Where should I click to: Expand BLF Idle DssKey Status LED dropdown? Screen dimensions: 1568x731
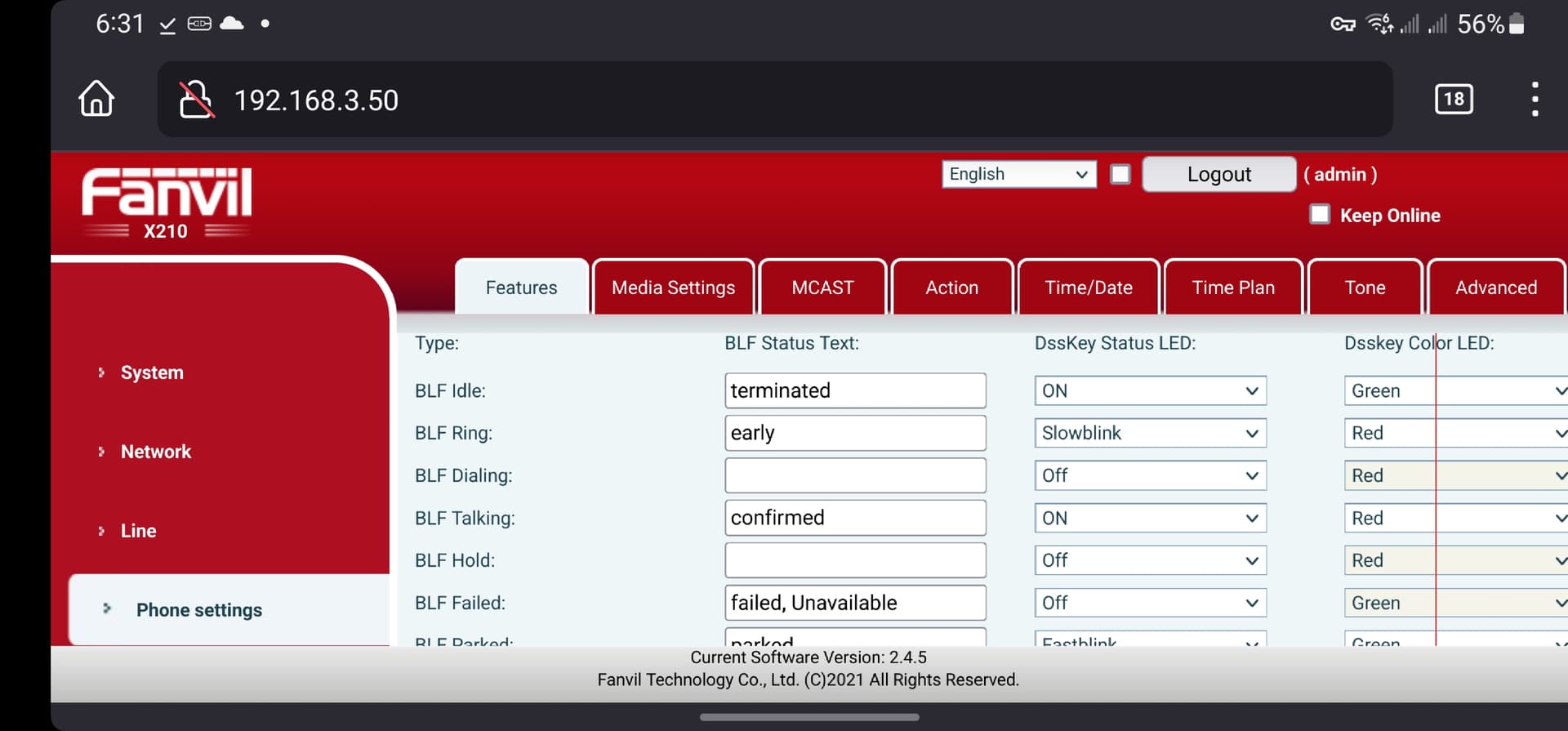(1149, 391)
